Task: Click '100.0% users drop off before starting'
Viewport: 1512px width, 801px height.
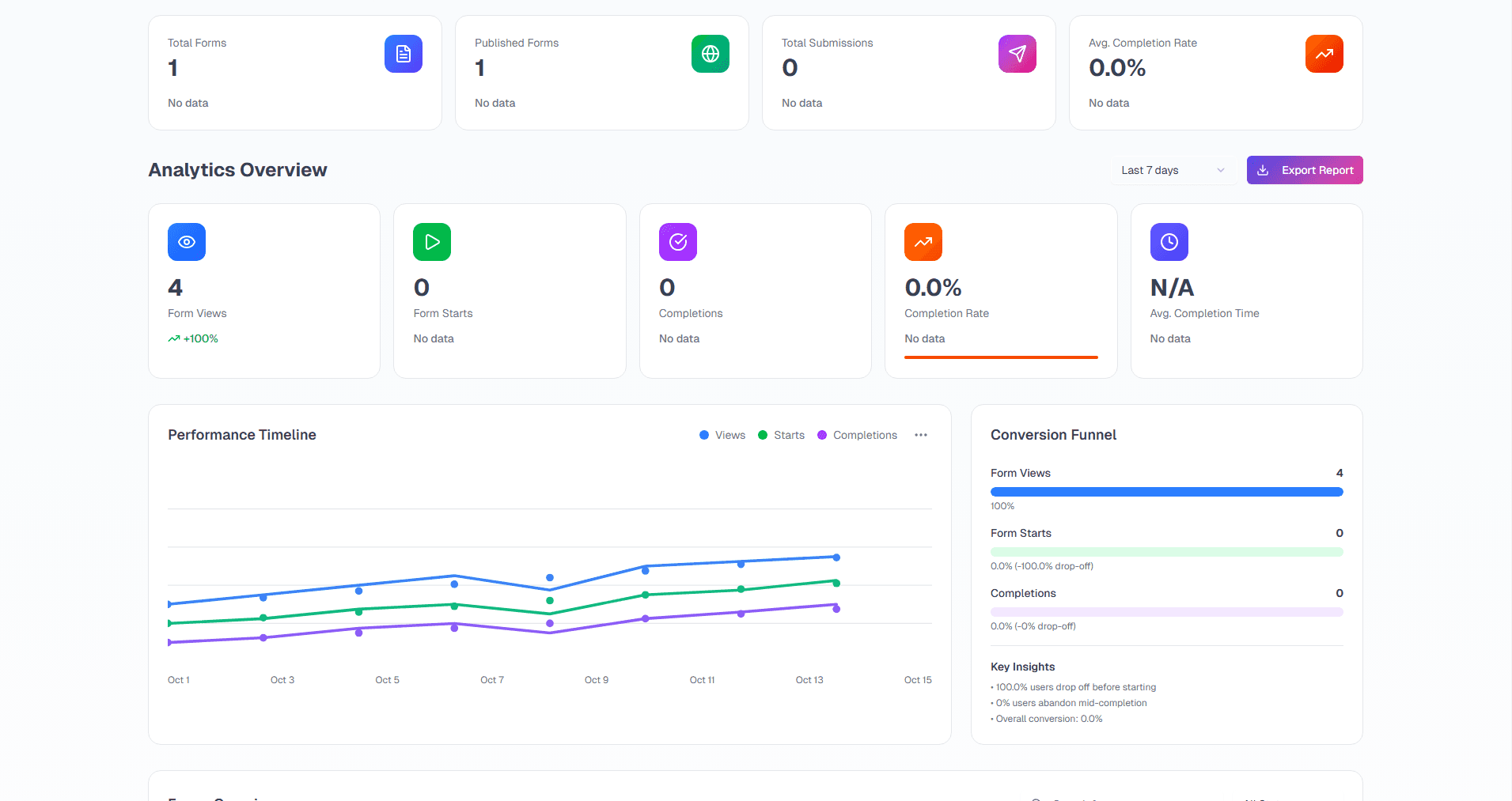Action: click(x=1074, y=687)
